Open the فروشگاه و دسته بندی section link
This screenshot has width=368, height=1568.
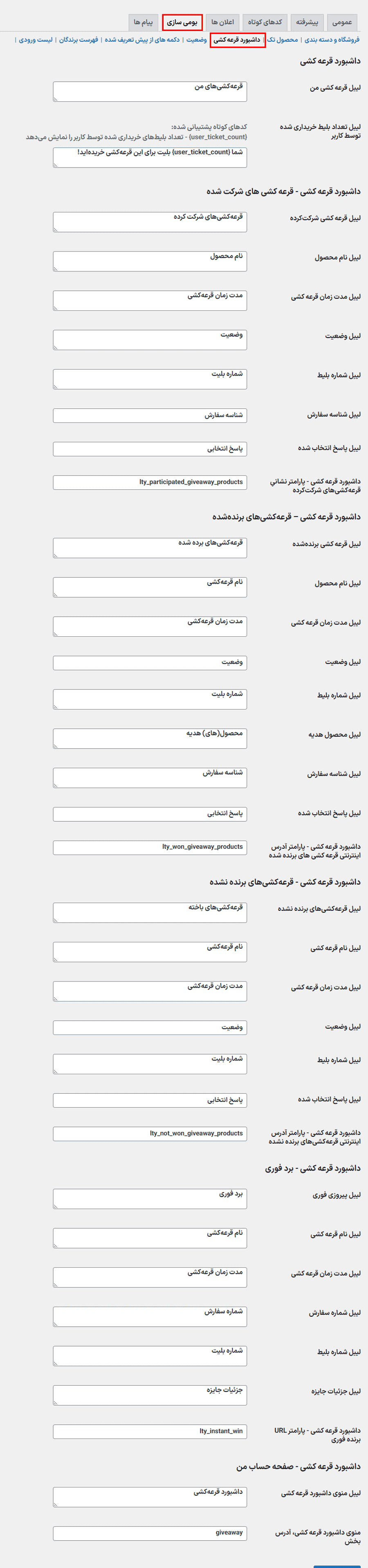click(332, 40)
